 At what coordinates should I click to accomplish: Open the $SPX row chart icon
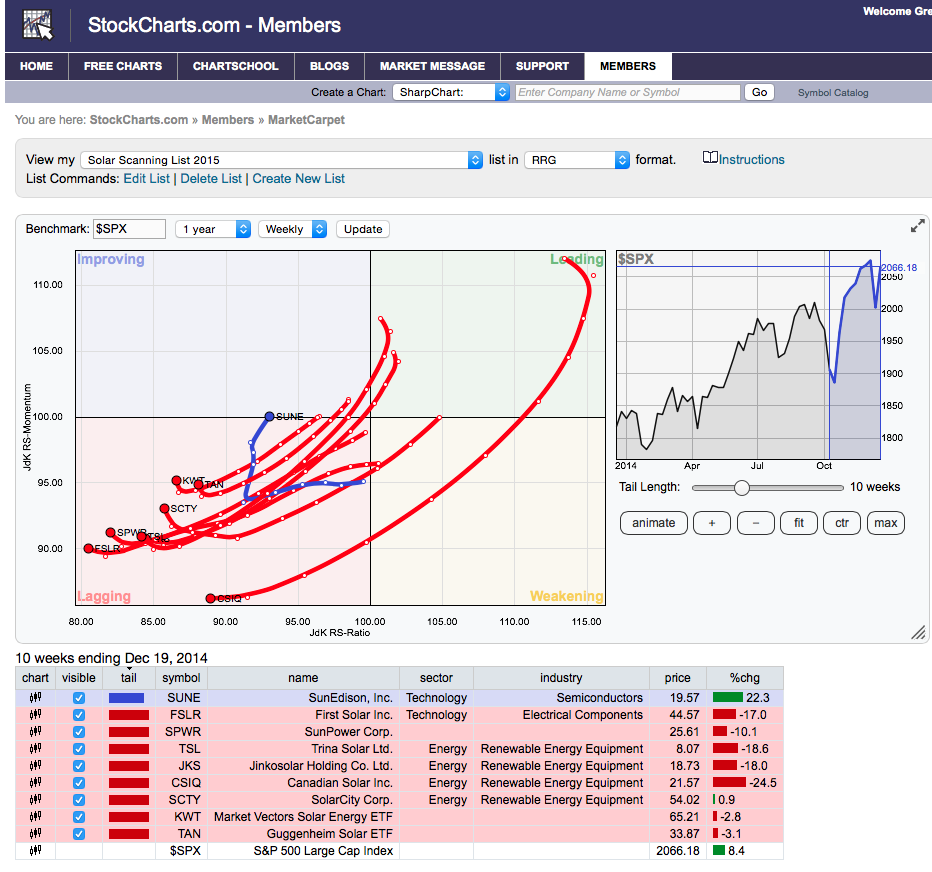coord(35,851)
